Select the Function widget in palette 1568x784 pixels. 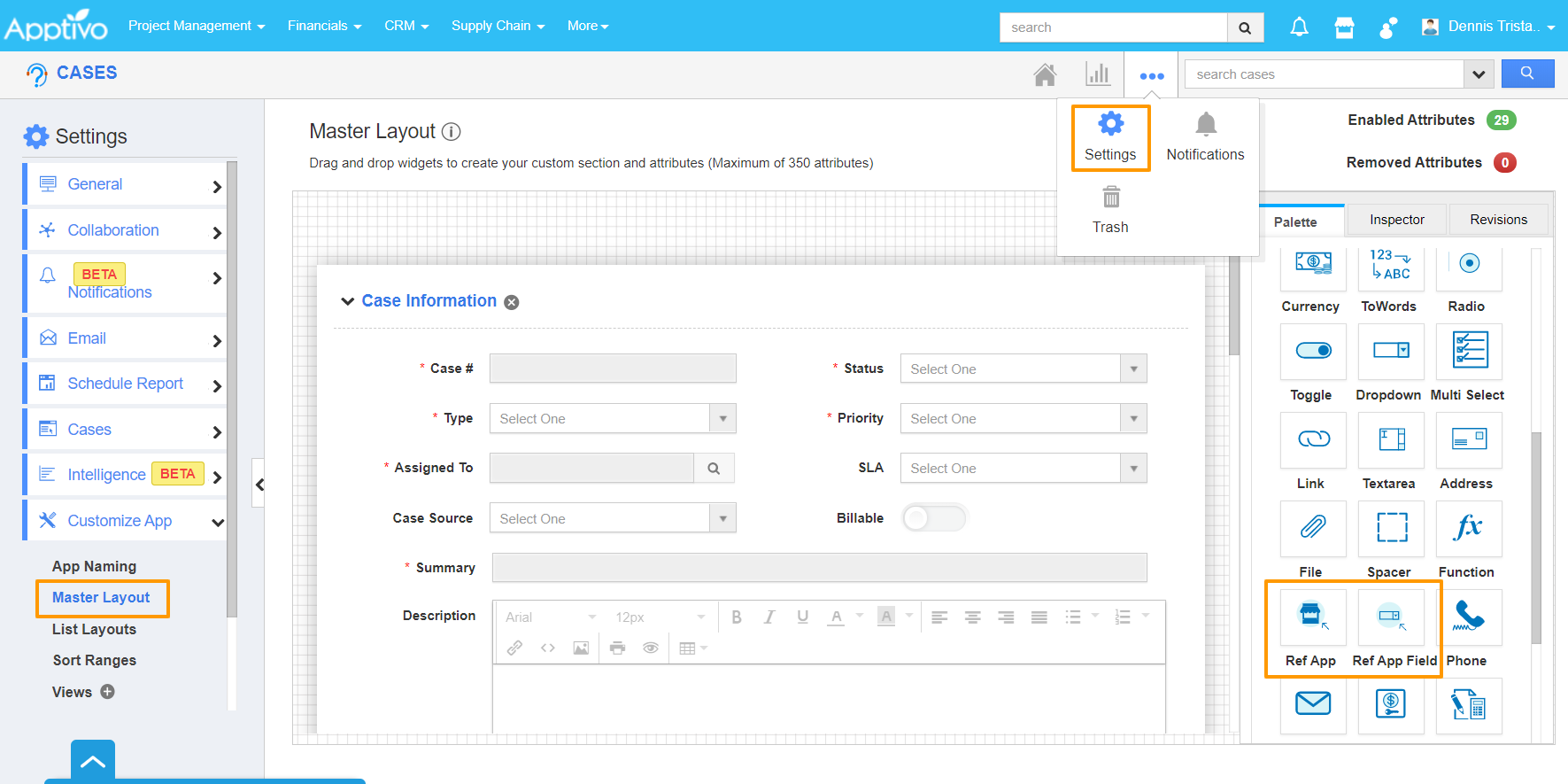(1468, 528)
